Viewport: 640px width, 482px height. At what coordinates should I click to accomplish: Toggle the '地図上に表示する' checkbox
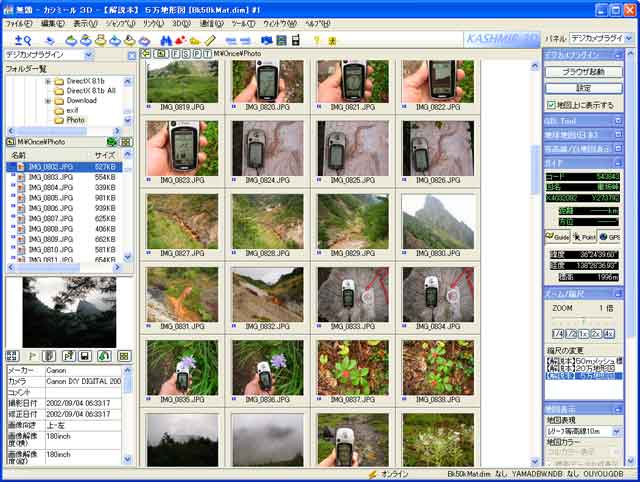(552, 104)
